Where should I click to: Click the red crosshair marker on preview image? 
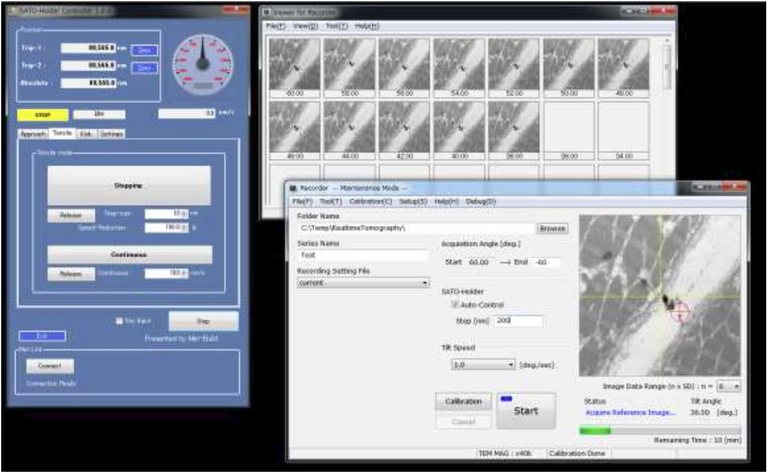coord(681,313)
